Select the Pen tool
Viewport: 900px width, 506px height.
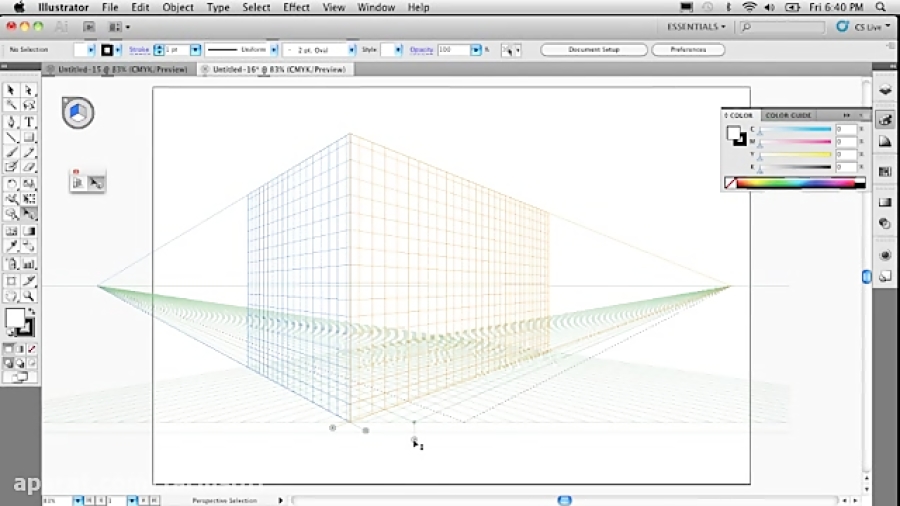(x=11, y=122)
